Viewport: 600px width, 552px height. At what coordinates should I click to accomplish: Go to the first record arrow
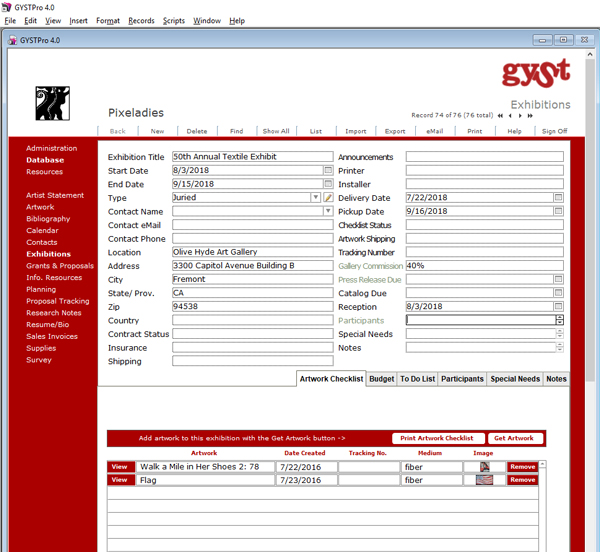point(500,116)
